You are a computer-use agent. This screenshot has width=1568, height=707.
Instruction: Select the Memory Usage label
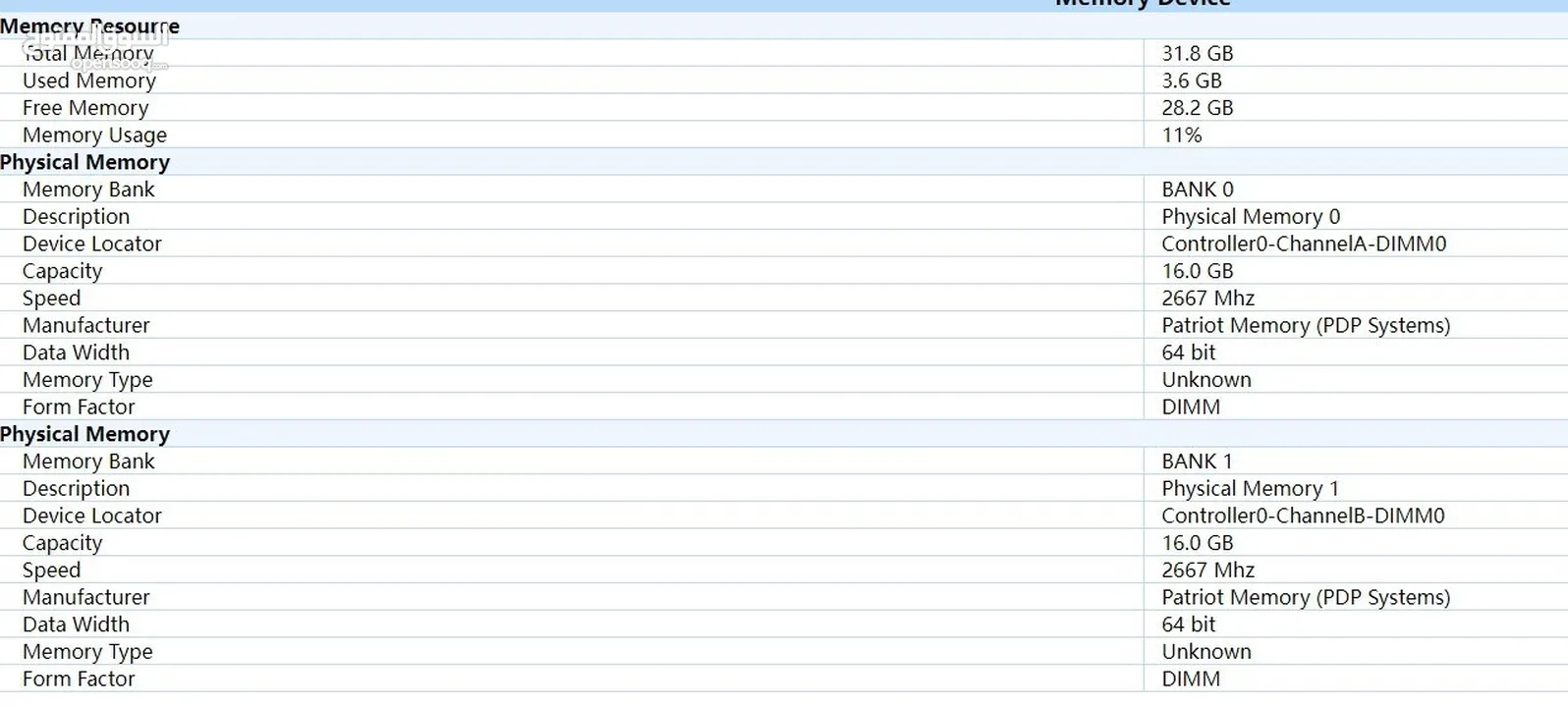[x=94, y=136]
